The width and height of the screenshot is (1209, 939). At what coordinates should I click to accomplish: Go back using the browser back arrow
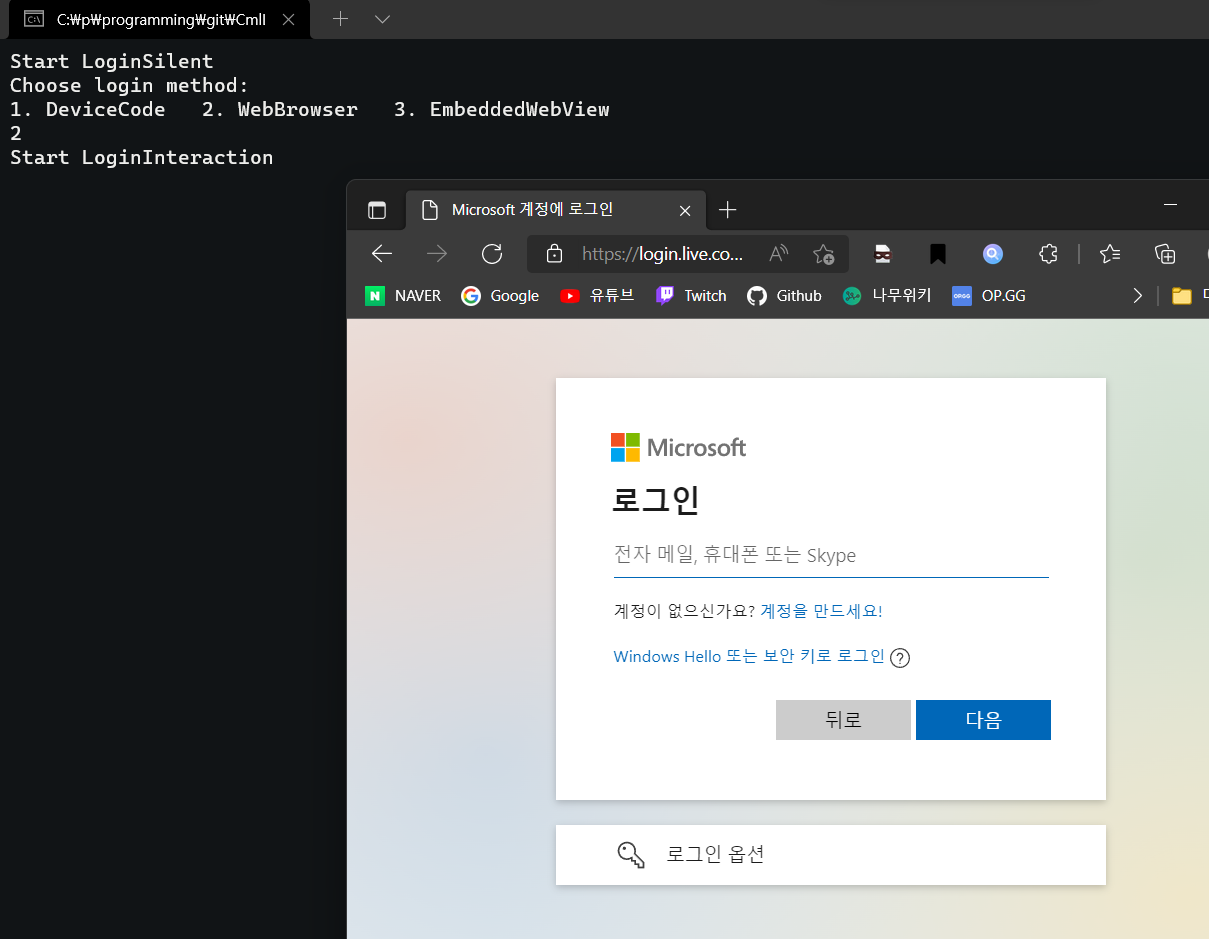(x=382, y=254)
